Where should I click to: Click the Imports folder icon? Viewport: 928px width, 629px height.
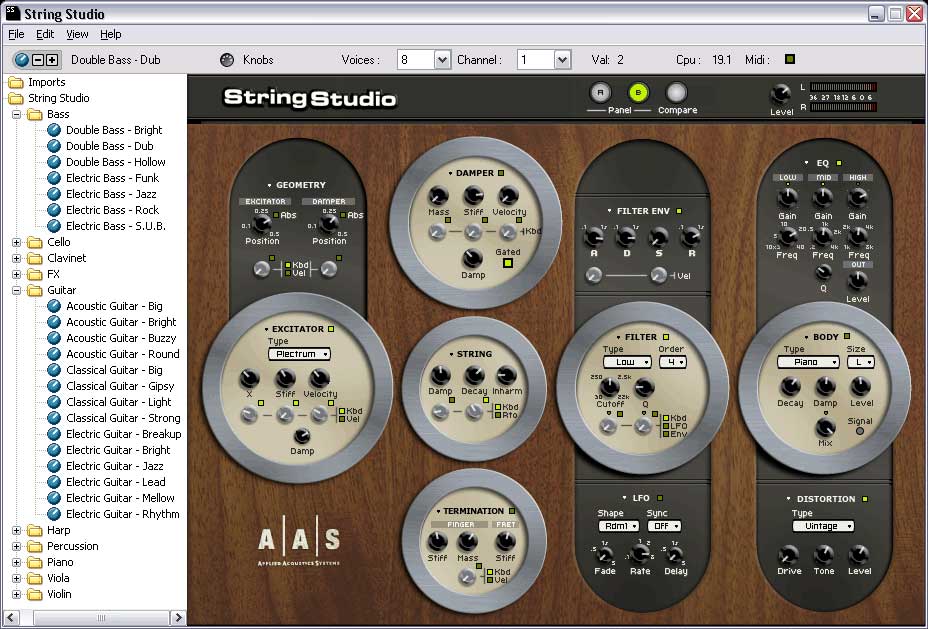[x=16, y=82]
